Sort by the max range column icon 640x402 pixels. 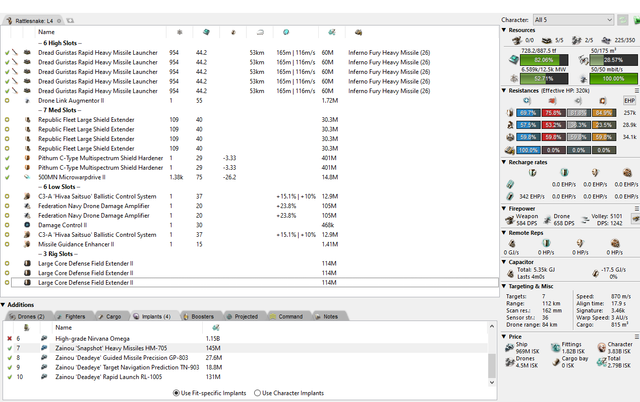pos(260,32)
